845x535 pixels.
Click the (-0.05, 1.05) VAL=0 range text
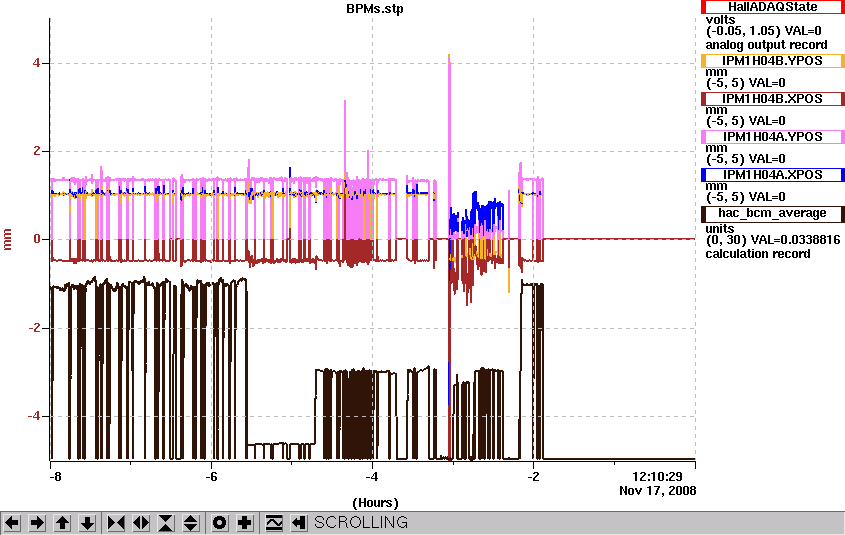click(x=764, y=31)
